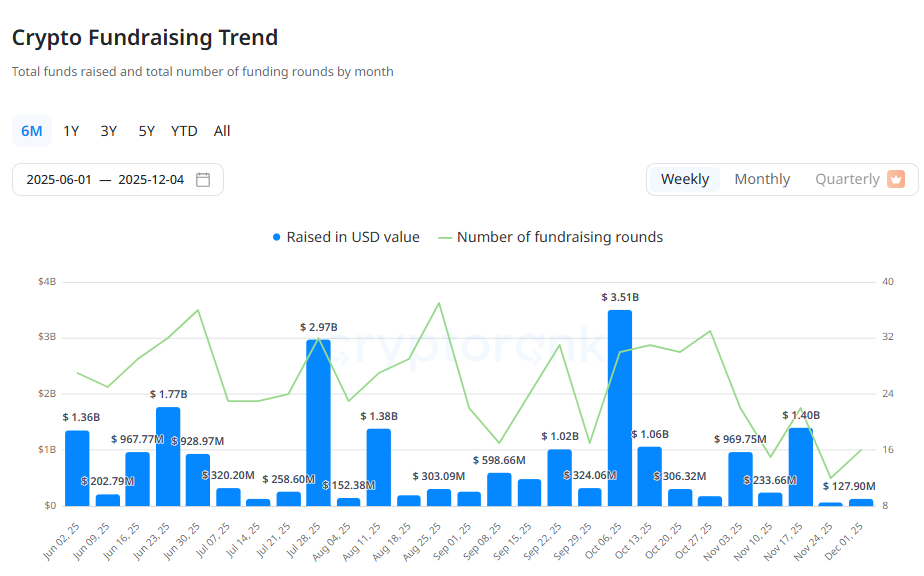Select the 1Y time range tab

[71, 131]
